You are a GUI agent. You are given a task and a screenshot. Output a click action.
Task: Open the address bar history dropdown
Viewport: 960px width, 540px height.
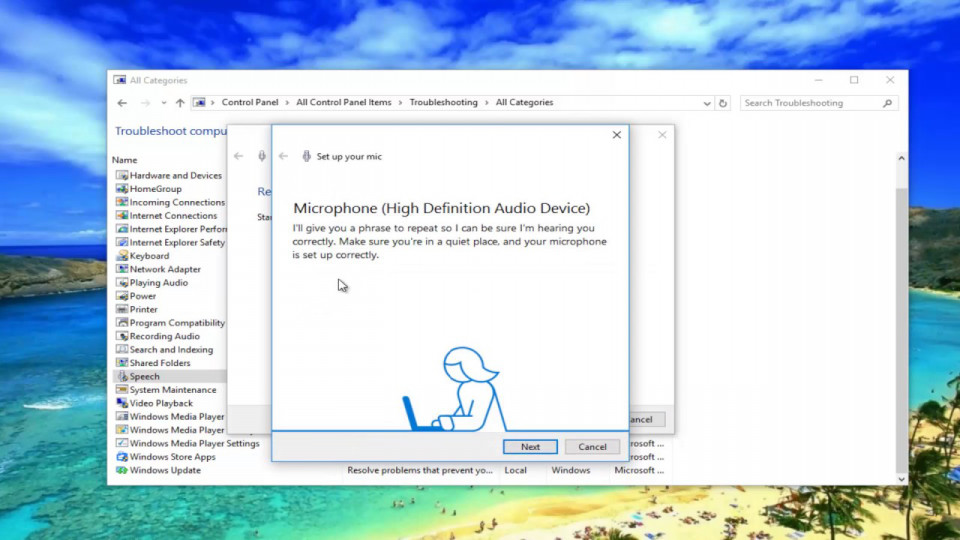pyautogui.click(x=707, y=103)
